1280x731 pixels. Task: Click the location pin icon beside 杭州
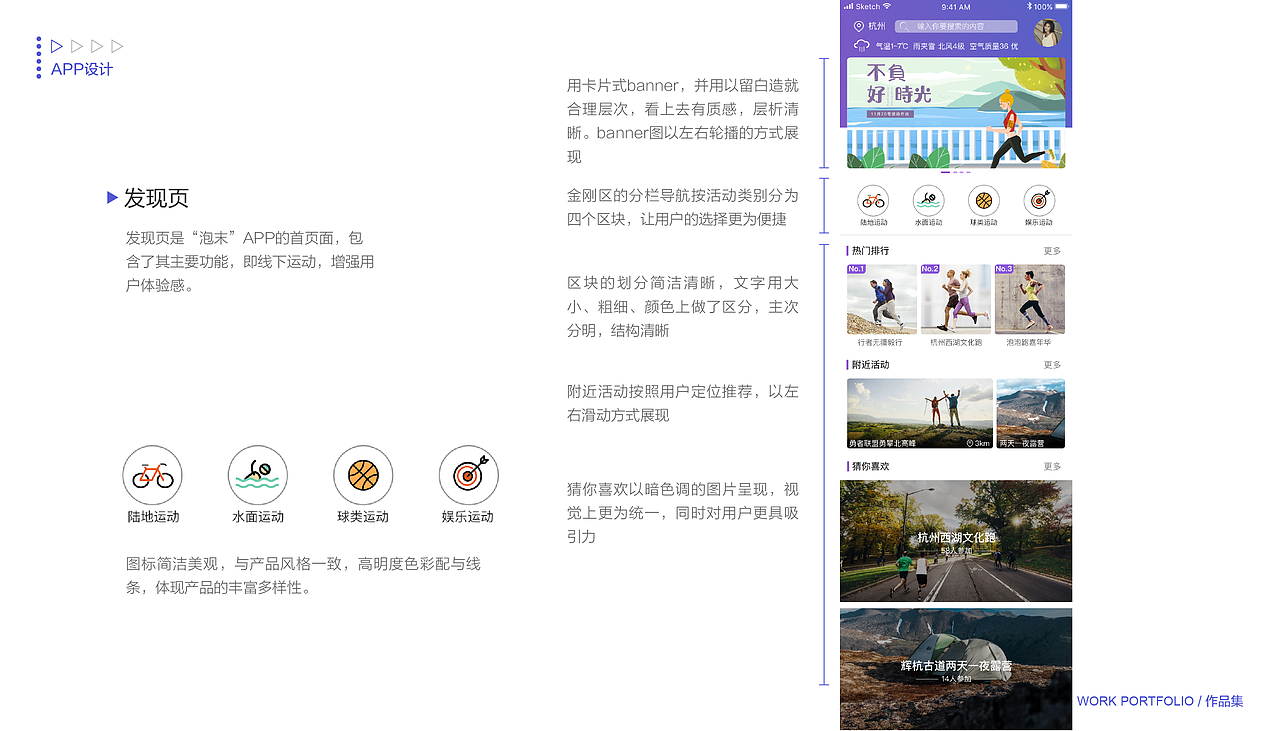858,25
